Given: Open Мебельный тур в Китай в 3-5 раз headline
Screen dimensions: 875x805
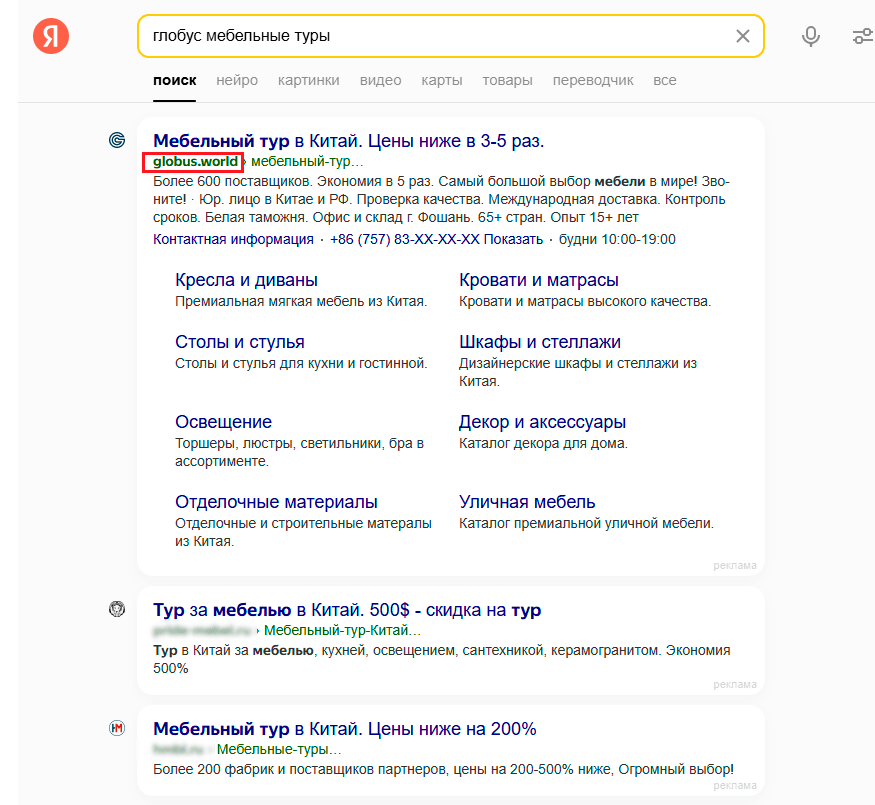Looking at the screenshot, I should tap(348, 140).
